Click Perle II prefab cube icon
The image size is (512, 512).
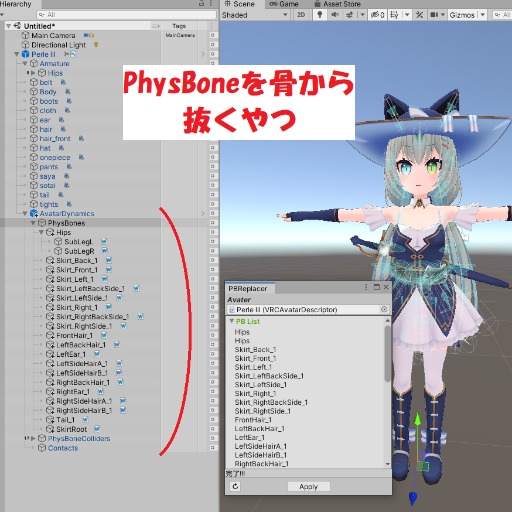click(25, 54)
